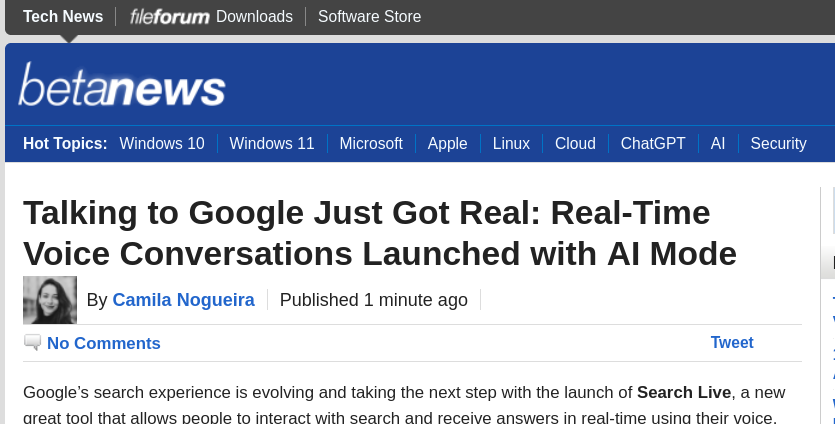
Task: Open the AI topic
Action: tap(718, 143)
